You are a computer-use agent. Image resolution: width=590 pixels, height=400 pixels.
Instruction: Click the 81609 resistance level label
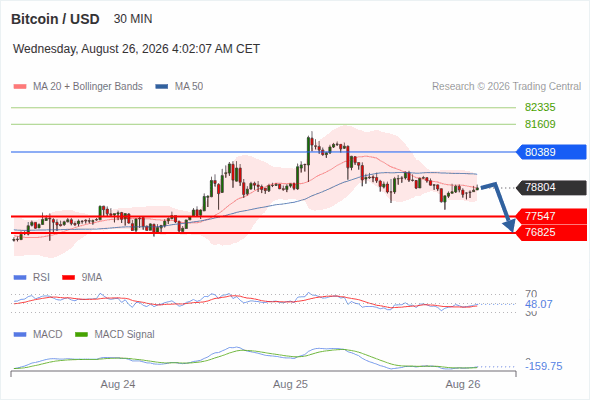(540, 124)
